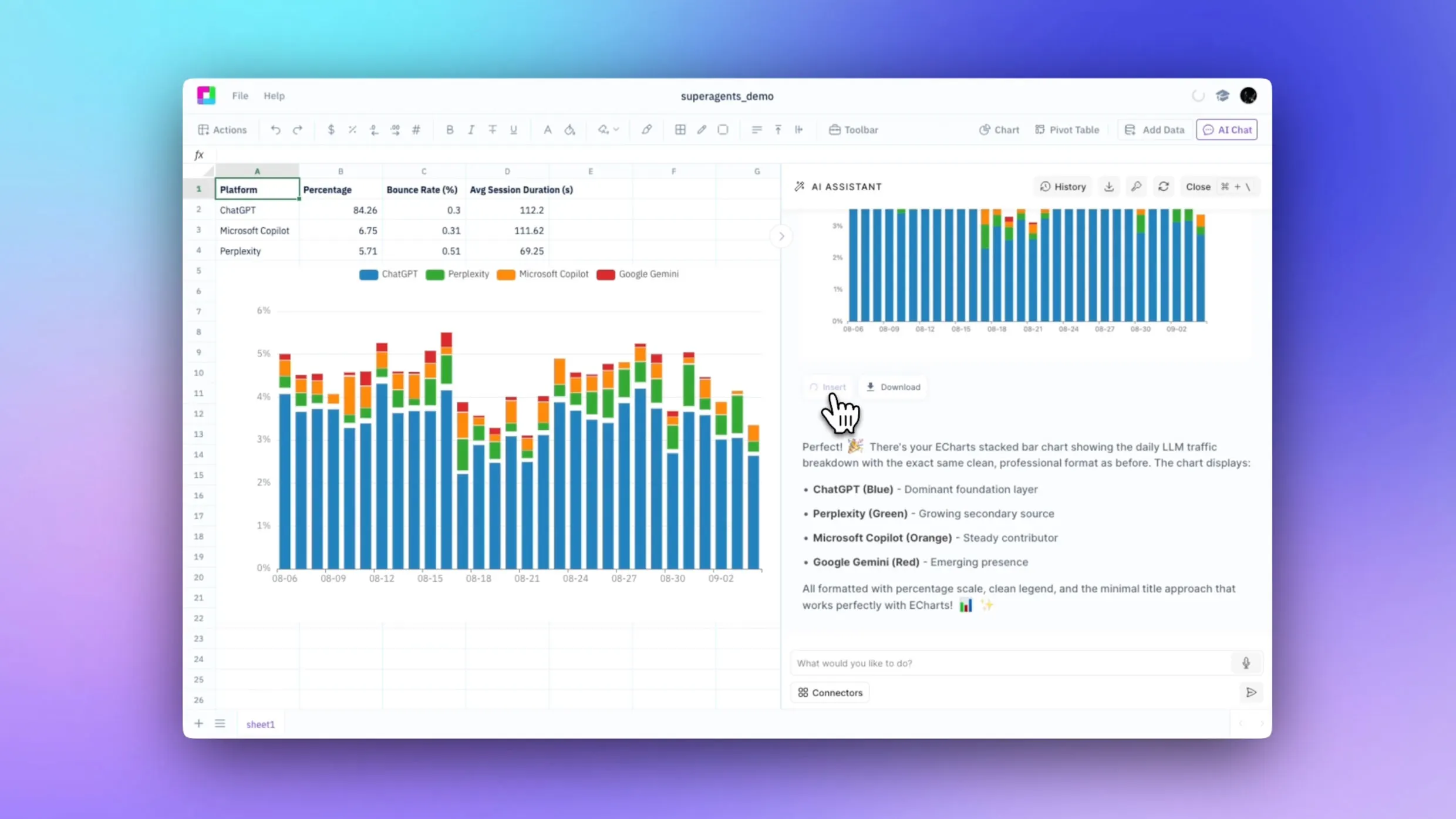The width and height of the screenshot is (1456, 819).
Task: Click the undo icon
Action: [x=275, y=130]
